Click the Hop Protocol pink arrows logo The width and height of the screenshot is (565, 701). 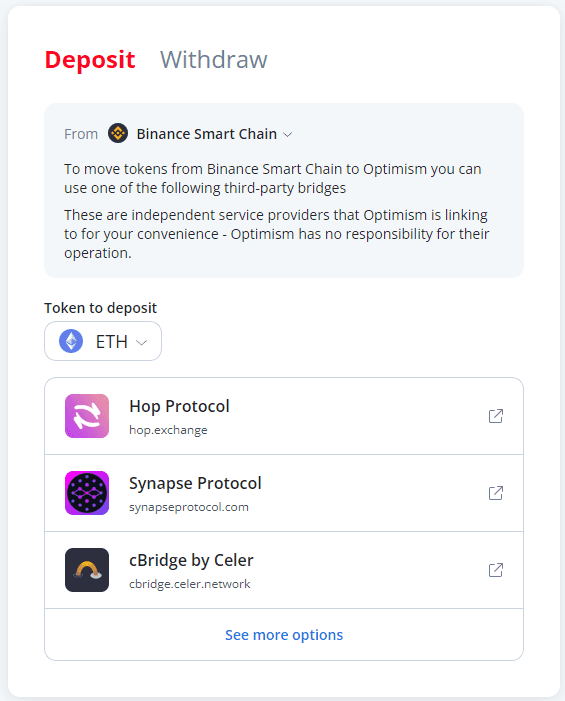tap(87, 416)
